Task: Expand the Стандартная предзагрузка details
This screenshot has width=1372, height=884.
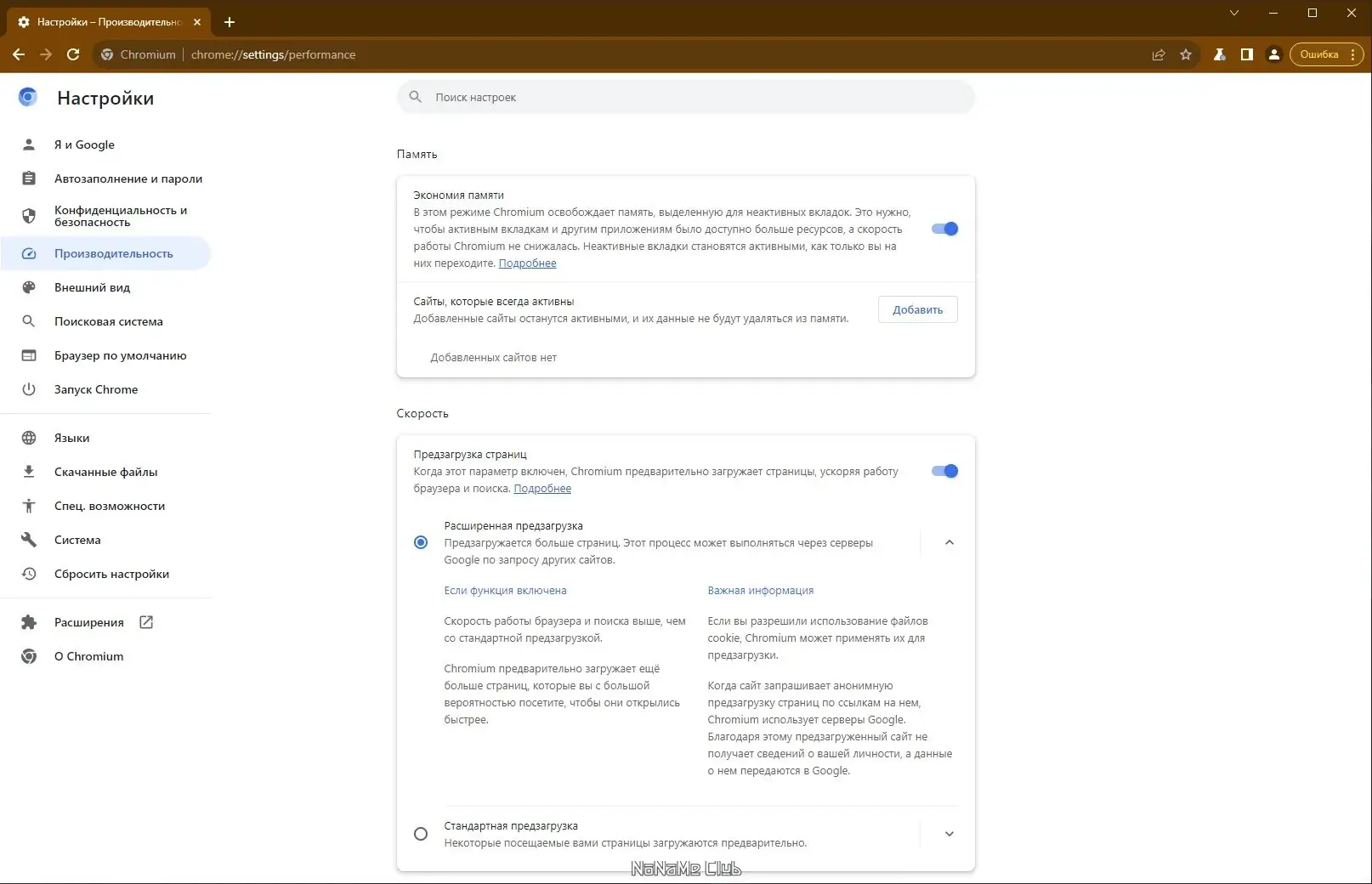Action: click(950, 834)
